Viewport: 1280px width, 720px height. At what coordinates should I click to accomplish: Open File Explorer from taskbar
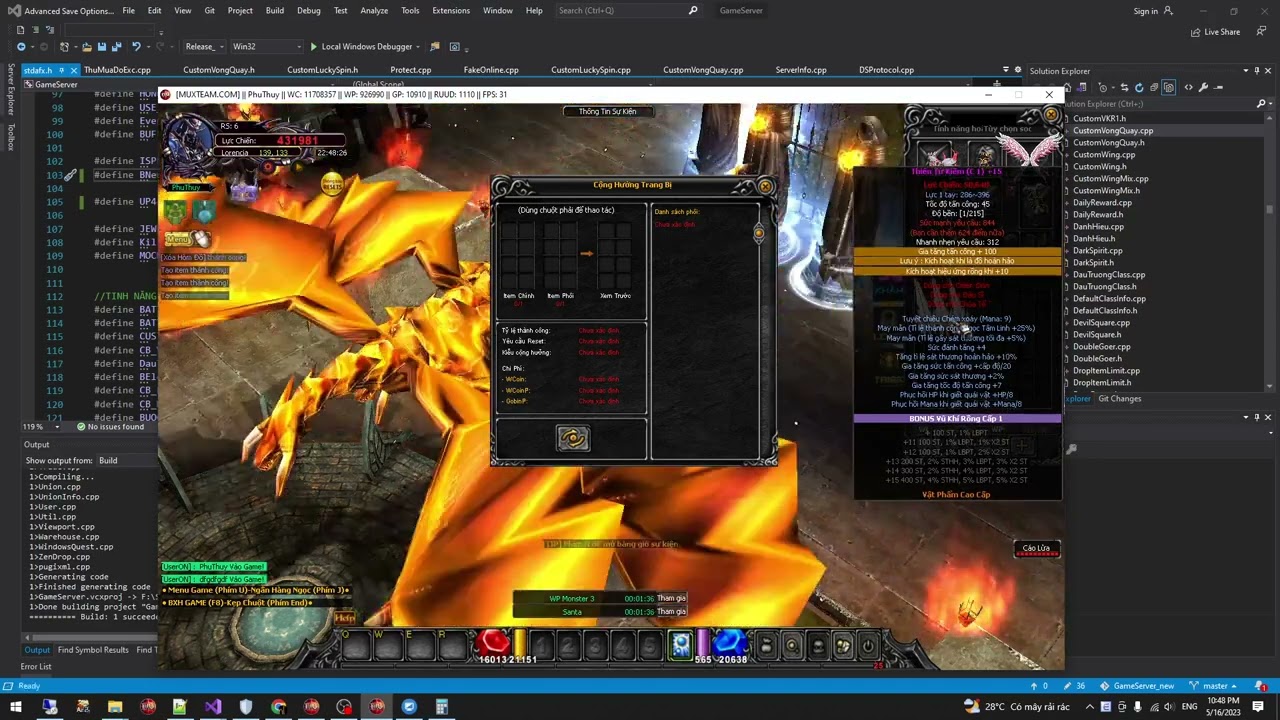(115, 707)
